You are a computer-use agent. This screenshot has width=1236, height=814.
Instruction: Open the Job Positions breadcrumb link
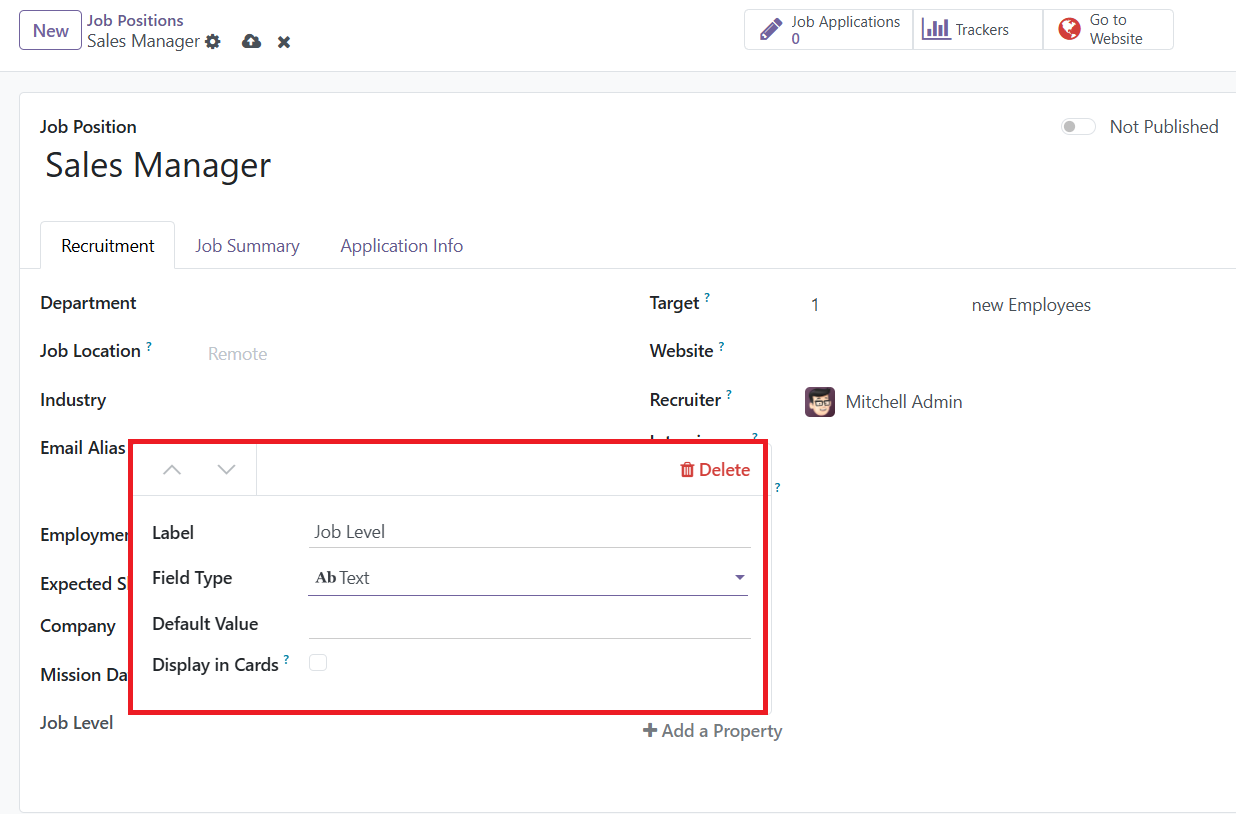tap(135, 20)
